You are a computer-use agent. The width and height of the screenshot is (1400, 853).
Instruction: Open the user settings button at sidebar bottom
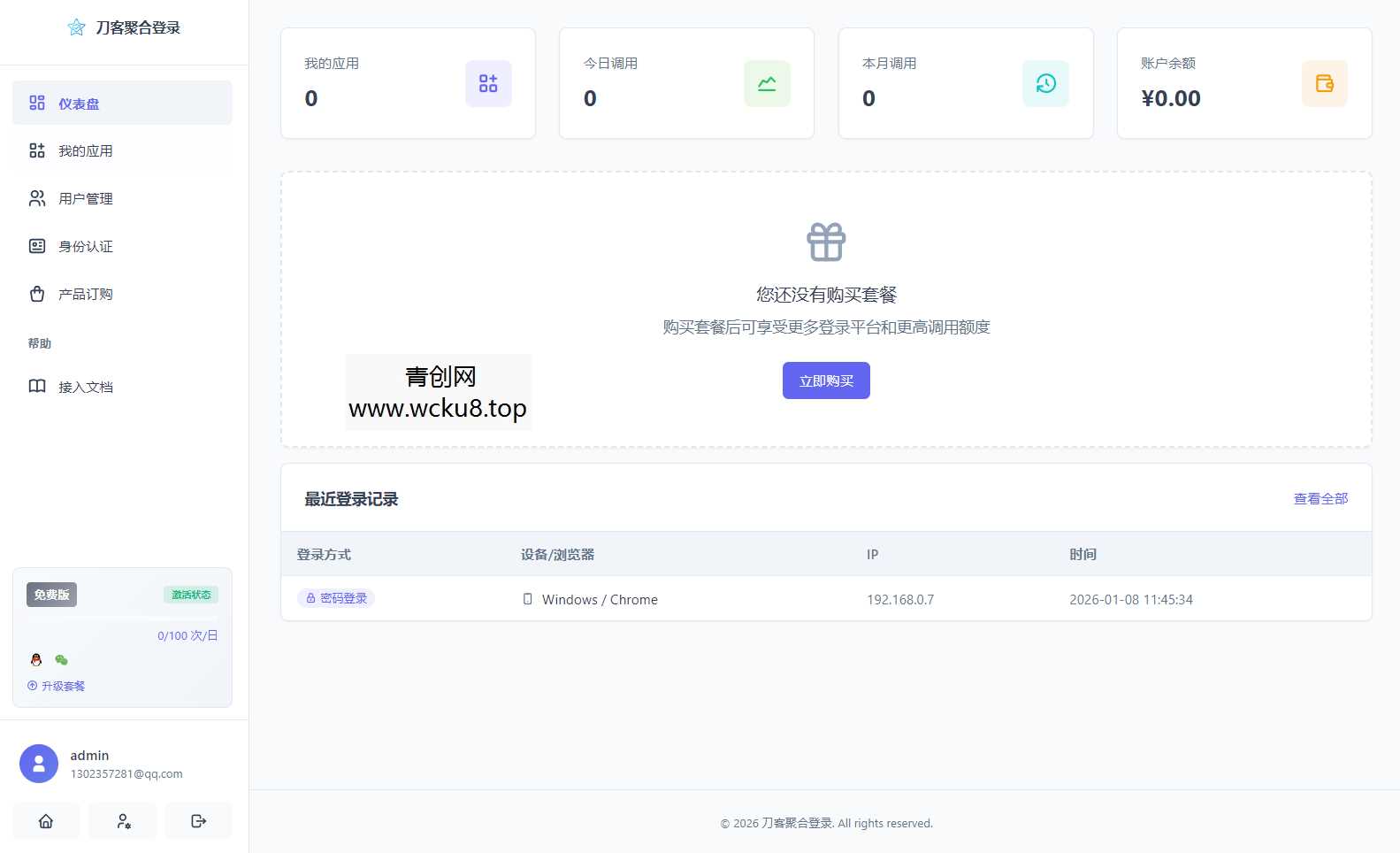124,821
